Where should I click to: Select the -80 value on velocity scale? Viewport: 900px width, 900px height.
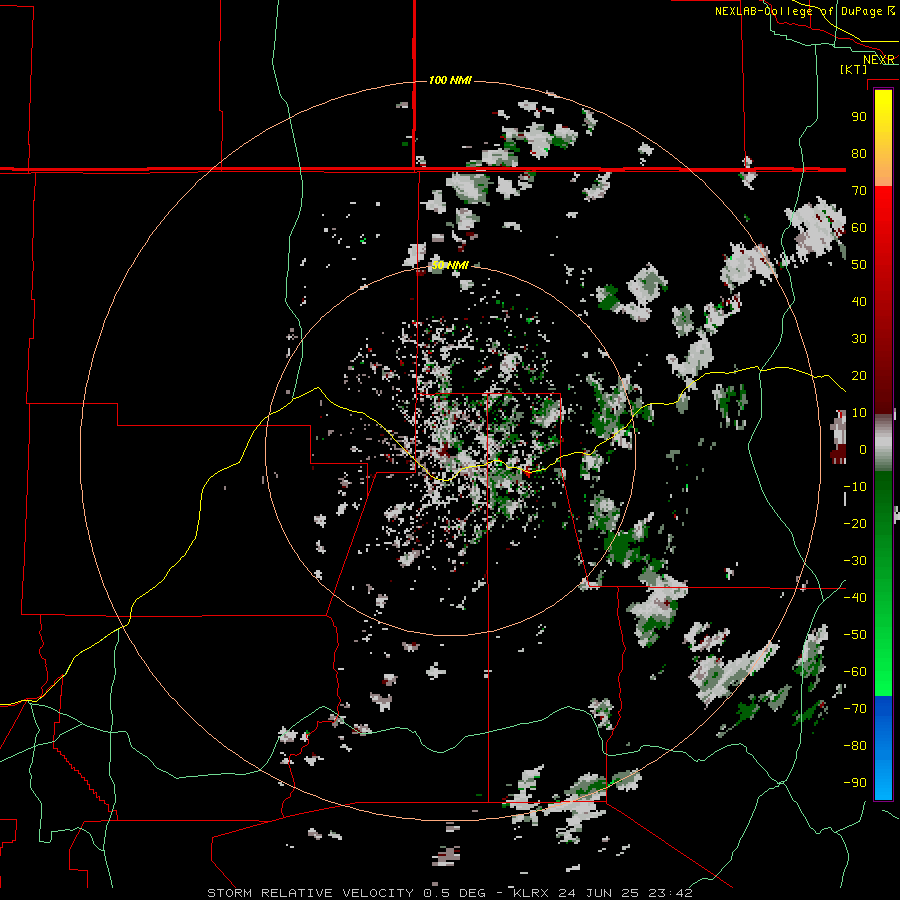pos(855,746)
